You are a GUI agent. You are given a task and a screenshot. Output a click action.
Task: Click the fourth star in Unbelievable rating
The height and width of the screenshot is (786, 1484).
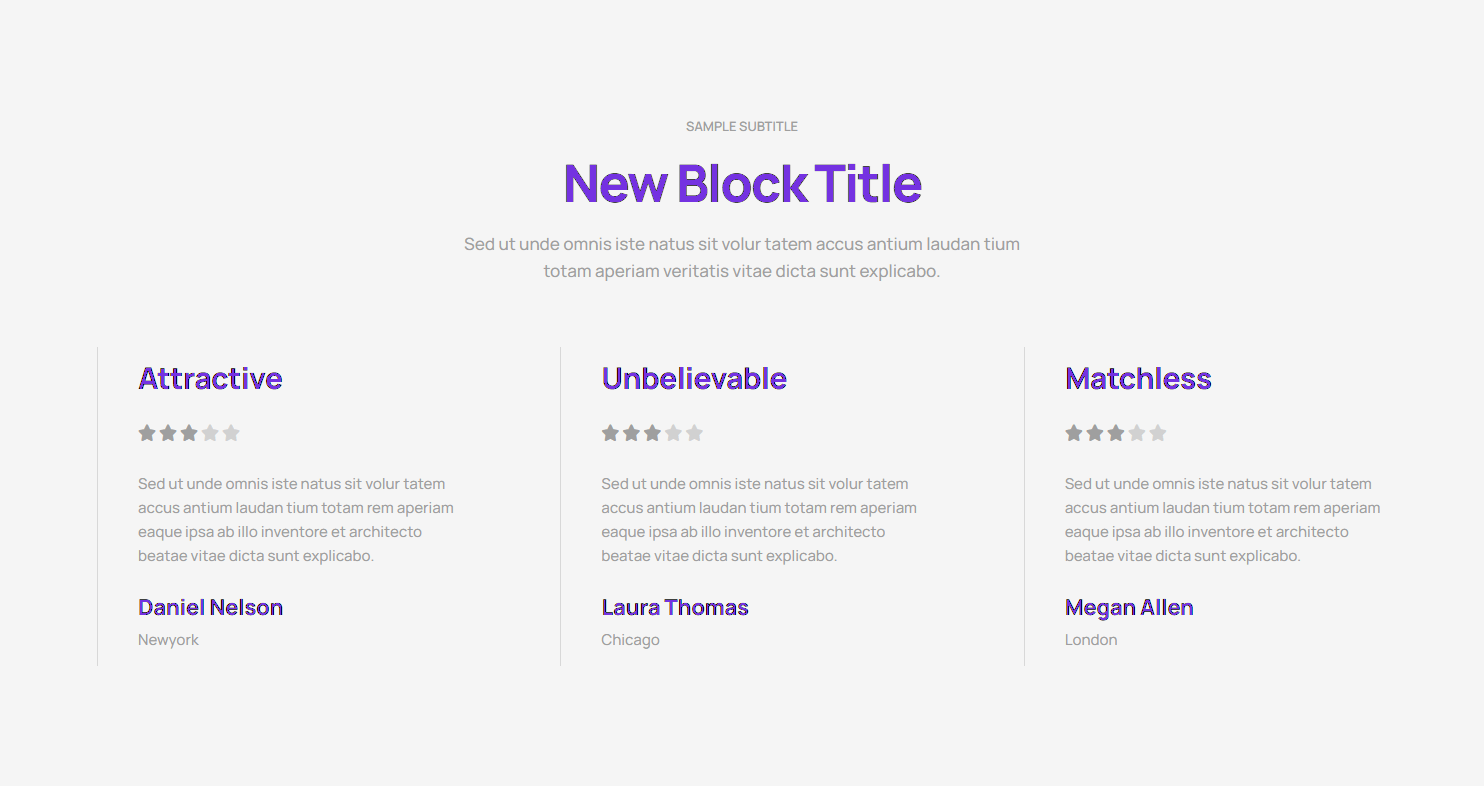tap(673, 433)
